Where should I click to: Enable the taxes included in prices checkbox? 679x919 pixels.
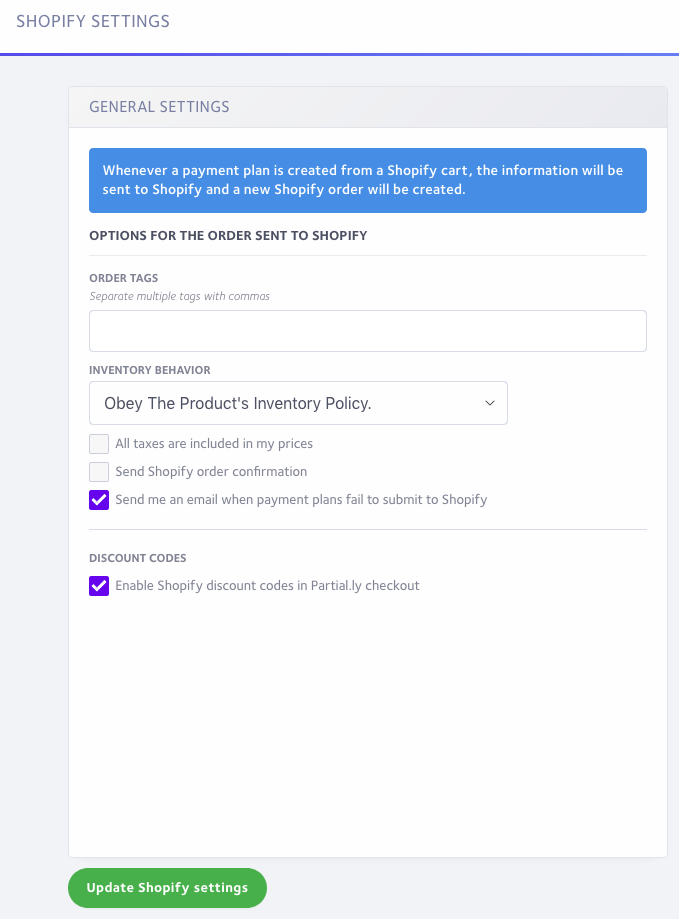(99, 444)
